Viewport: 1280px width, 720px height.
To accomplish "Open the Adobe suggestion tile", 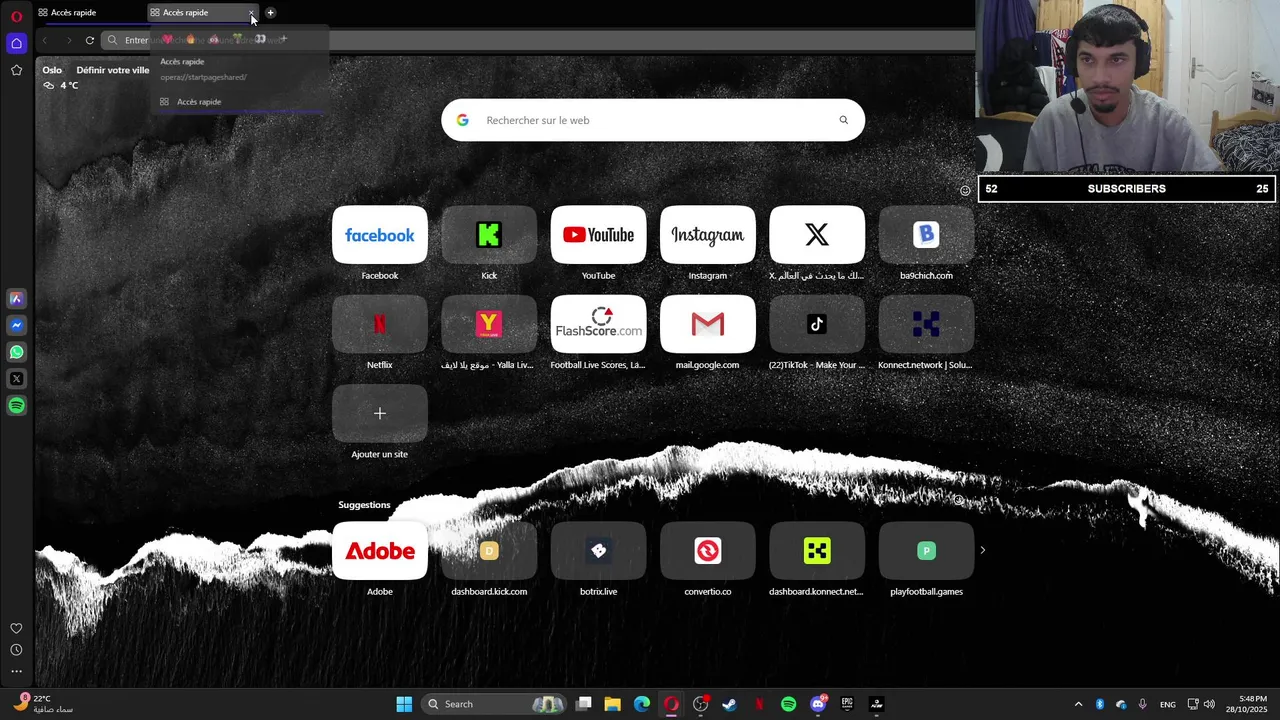I will click(x=380, y=550).
